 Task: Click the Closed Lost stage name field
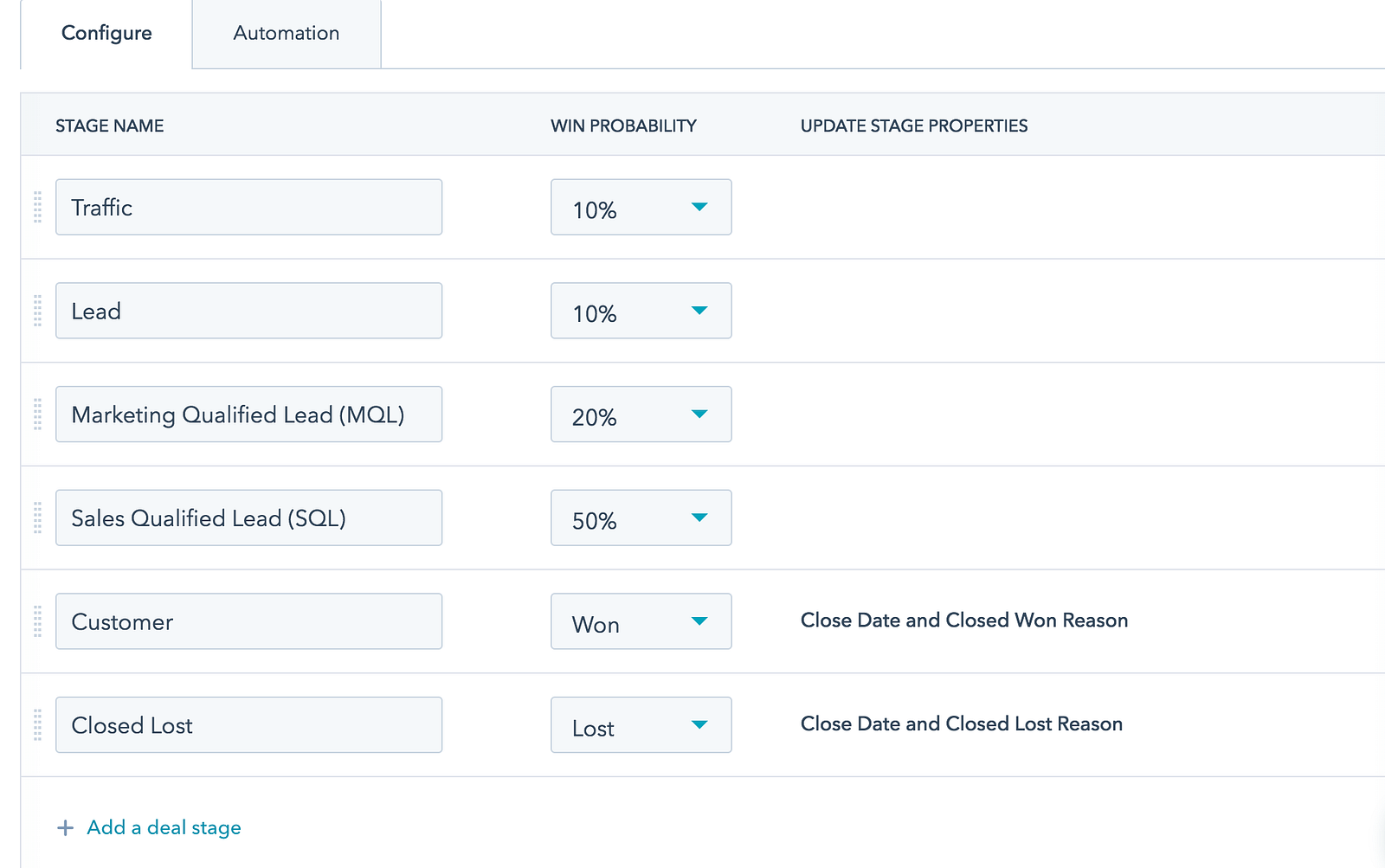(x=248, y=725)
